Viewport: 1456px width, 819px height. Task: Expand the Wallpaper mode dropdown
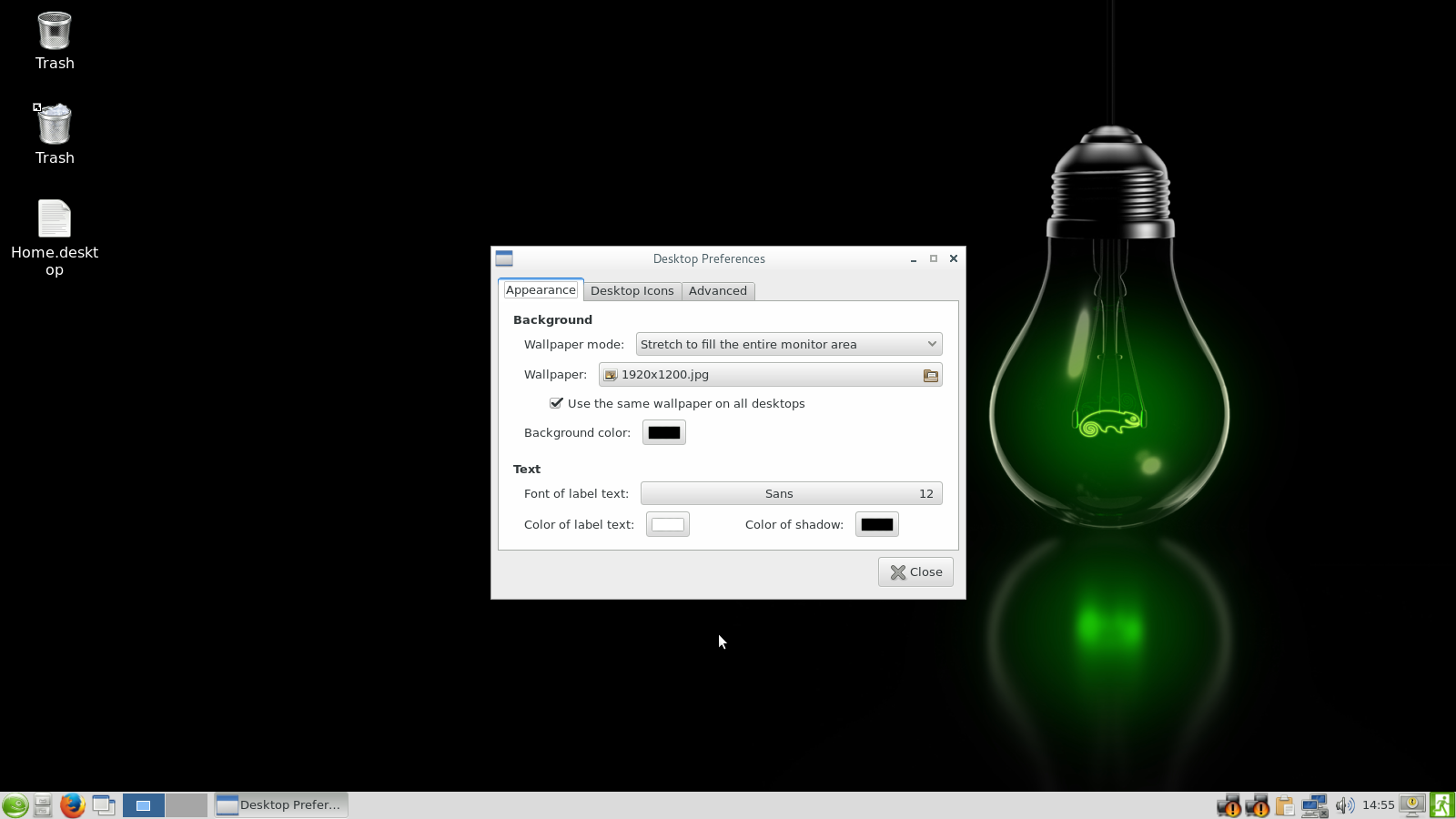click(788, 344)
